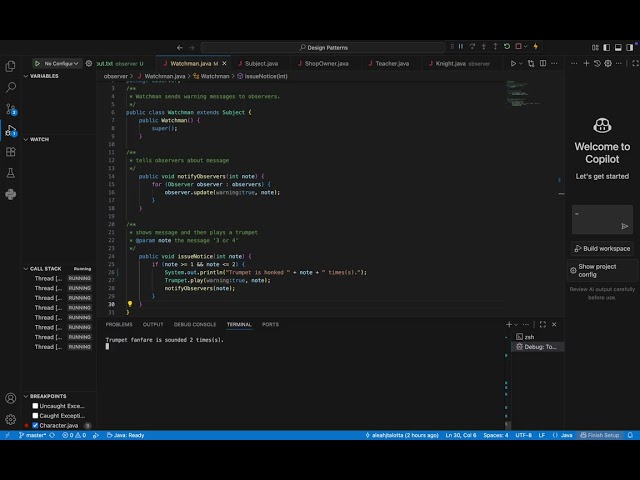640x480 pixels.
Task: Open the Manage gear icon in activity bar
Action: click(x=11, y=419)
